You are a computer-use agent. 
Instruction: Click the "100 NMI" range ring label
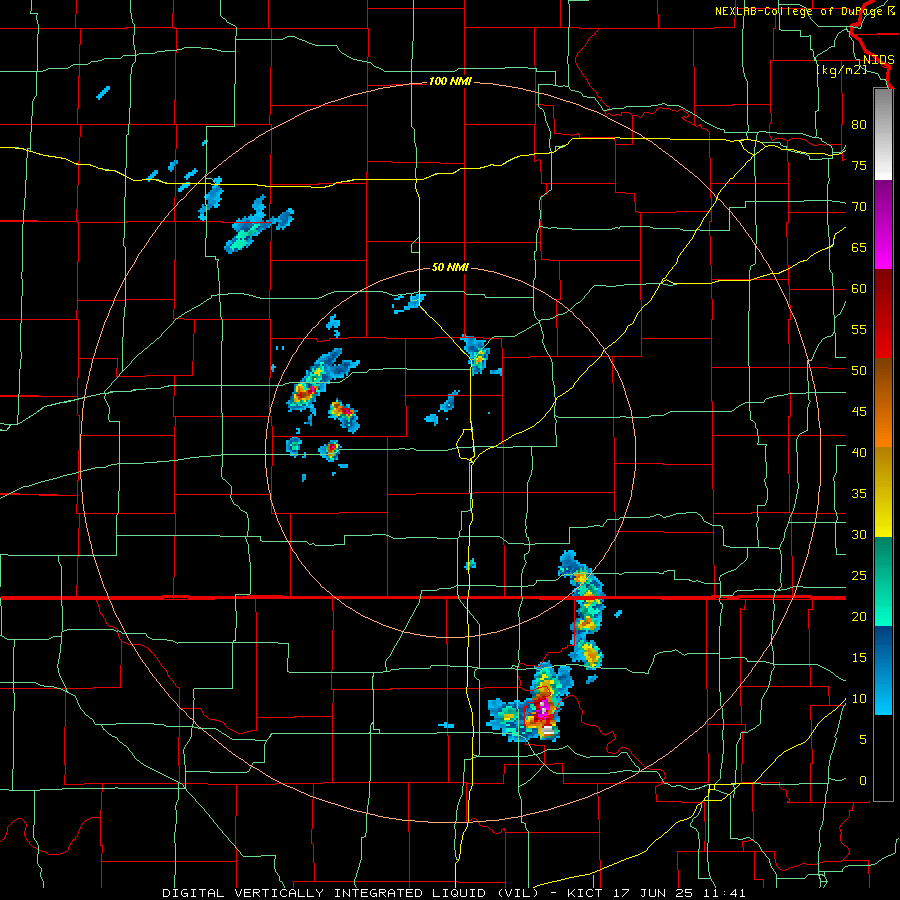450,82
